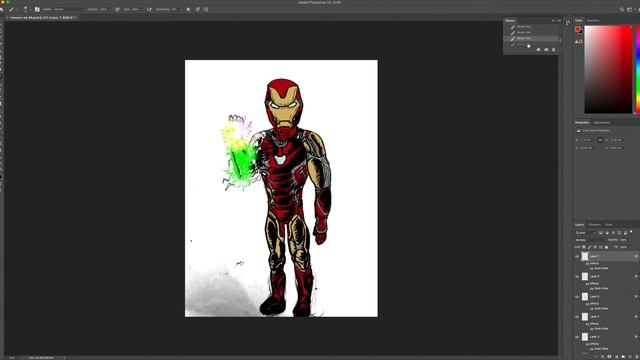
Task: Filter for adjustment layers icon
Action: 607,233
